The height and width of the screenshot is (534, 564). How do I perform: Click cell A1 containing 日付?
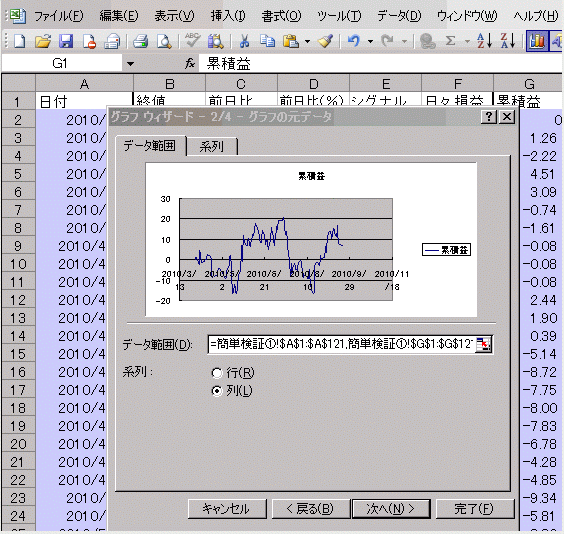(85, 100)
